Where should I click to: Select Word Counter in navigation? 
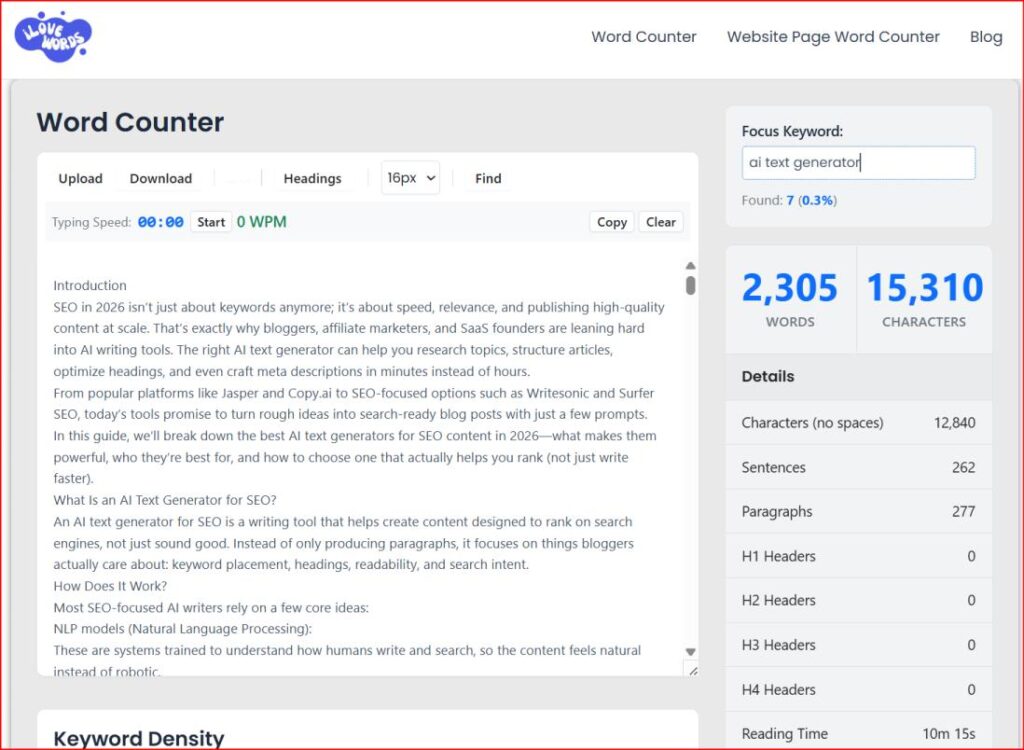tap(643, 36)
